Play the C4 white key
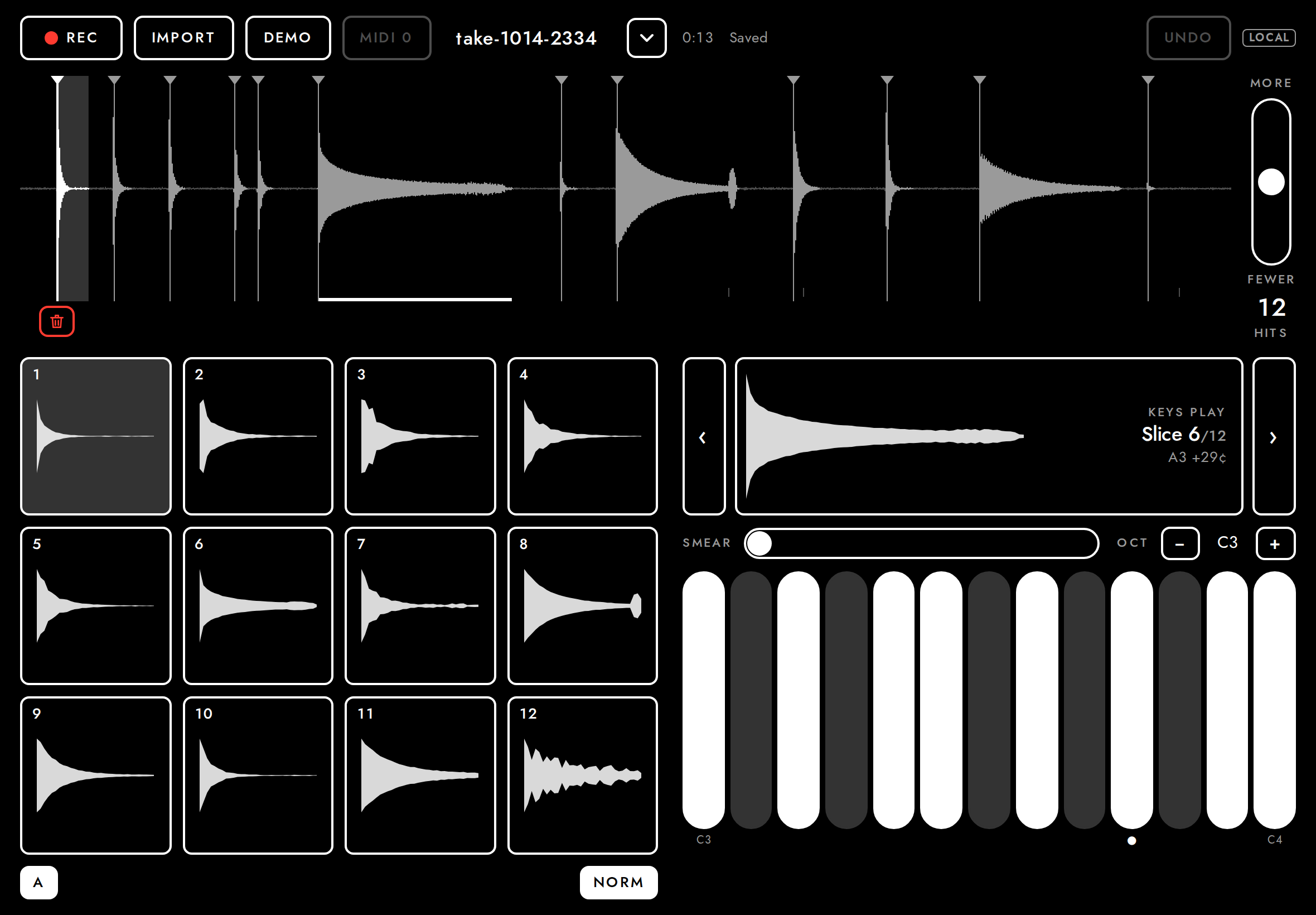Image resolution: width=1316 pixels, height=915 pixels. [x=1274, y=700]
